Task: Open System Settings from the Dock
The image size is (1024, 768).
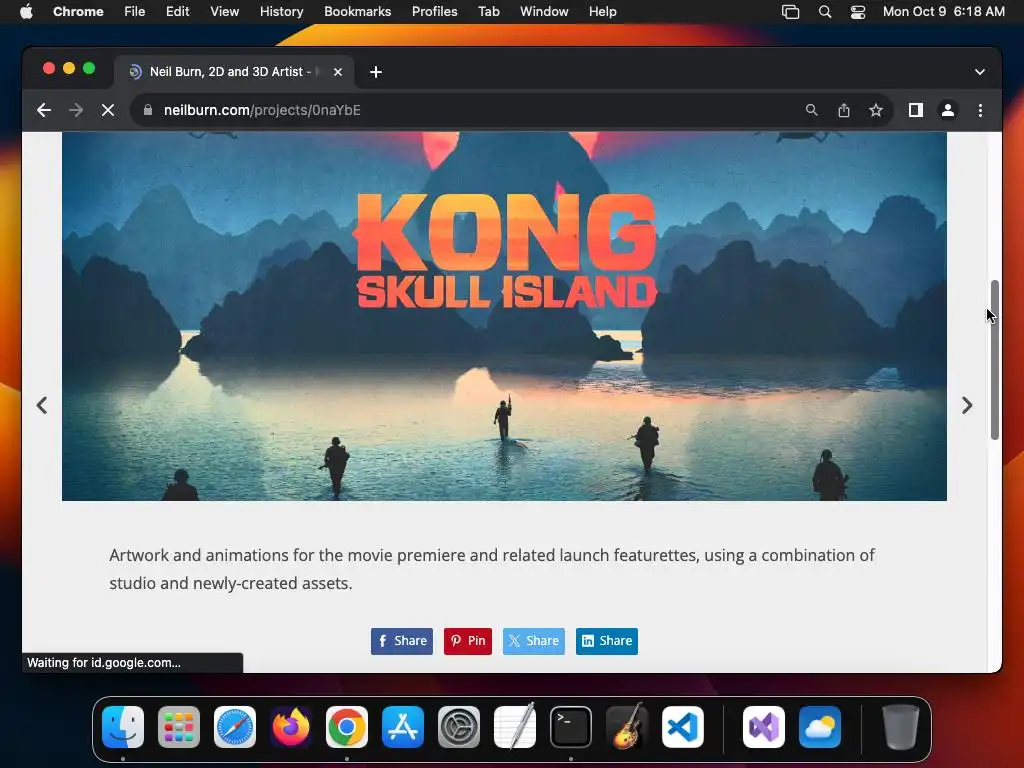Action: [458, 727]
